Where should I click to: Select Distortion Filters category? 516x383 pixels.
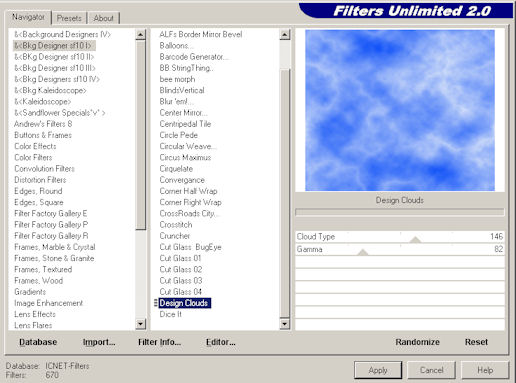click(x=40, y=180)
